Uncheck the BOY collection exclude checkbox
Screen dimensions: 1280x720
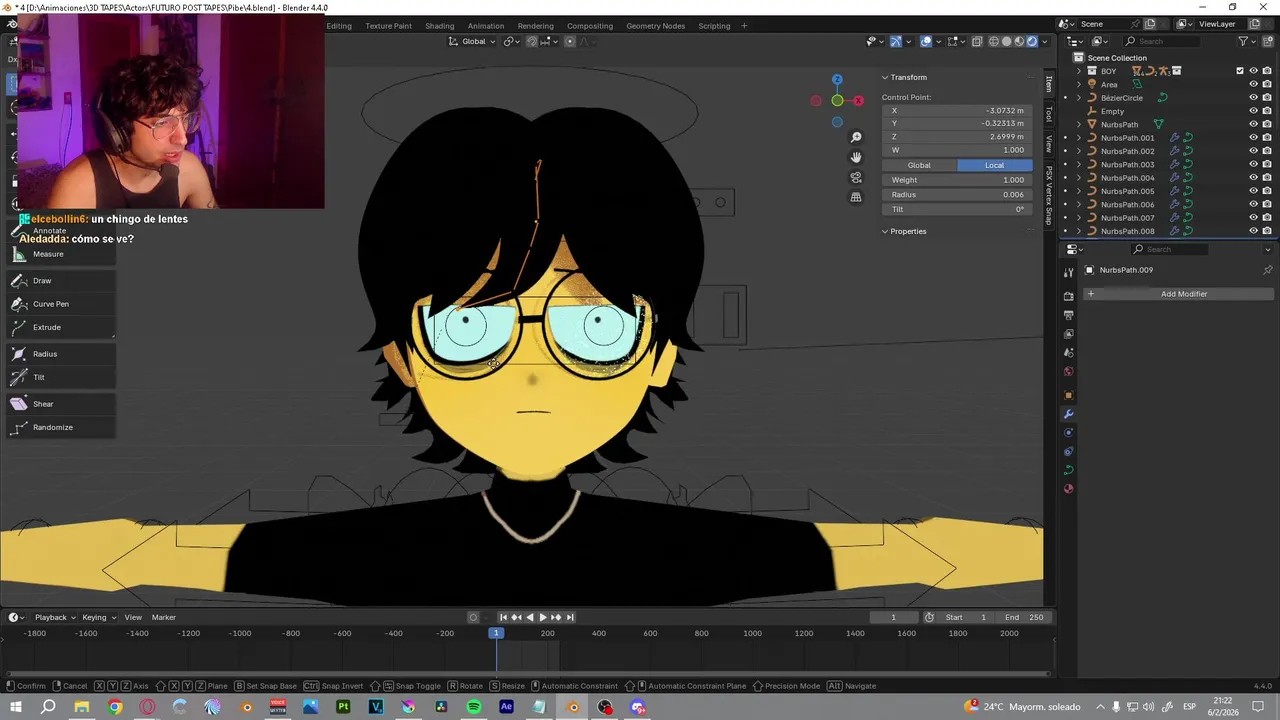coord(1240,71)
